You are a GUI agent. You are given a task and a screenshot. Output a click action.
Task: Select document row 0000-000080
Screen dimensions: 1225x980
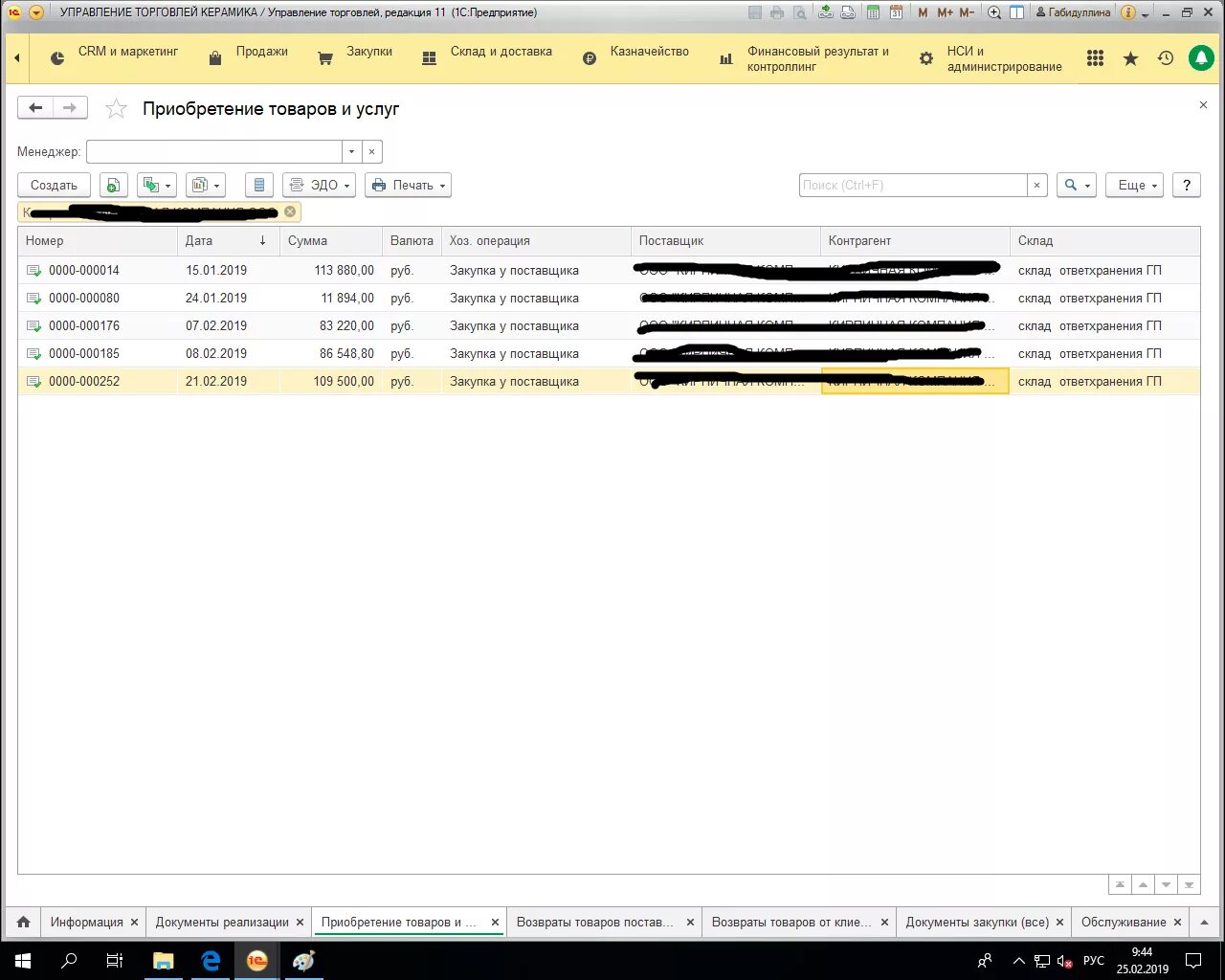tap(609, 298)
